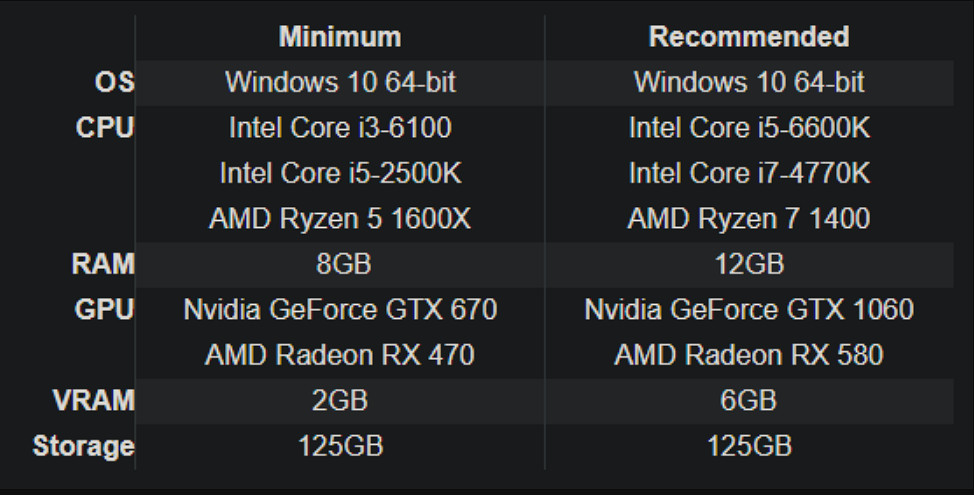974x495 pixels.
Task: Click the CPU row label
Action: (x=105, y=128)
